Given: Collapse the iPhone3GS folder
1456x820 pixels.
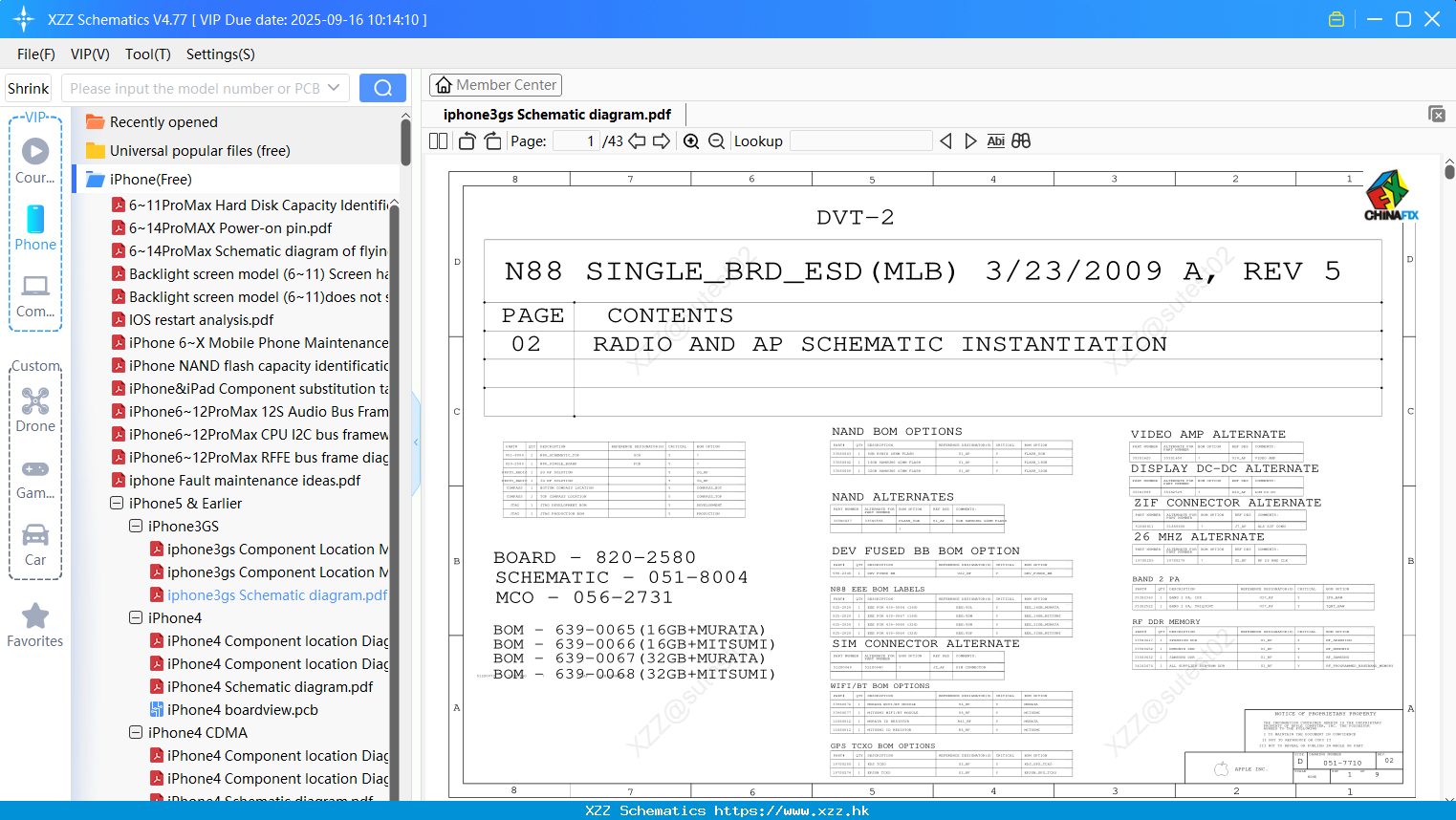Looking at the screenshot, I should coord(136,526).
